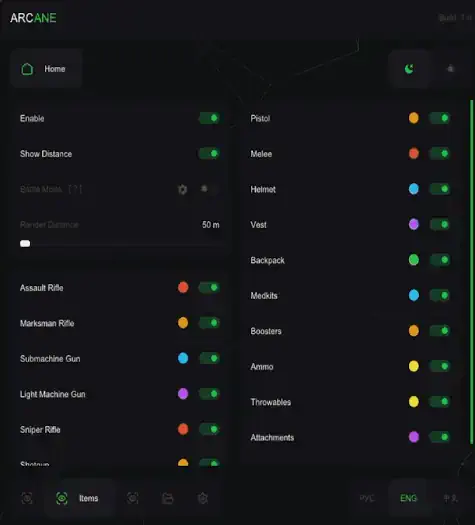Viewport: 475px width, 525px height.
Task: Click the "Throwables" label
Action: coord(270,402)
